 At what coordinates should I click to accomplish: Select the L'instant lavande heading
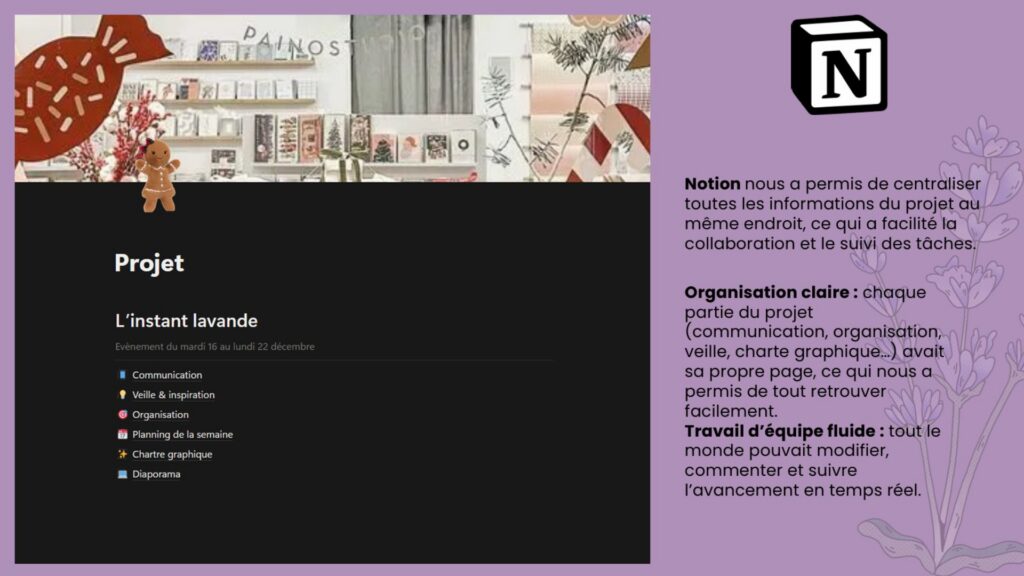(x=186, y=321)
